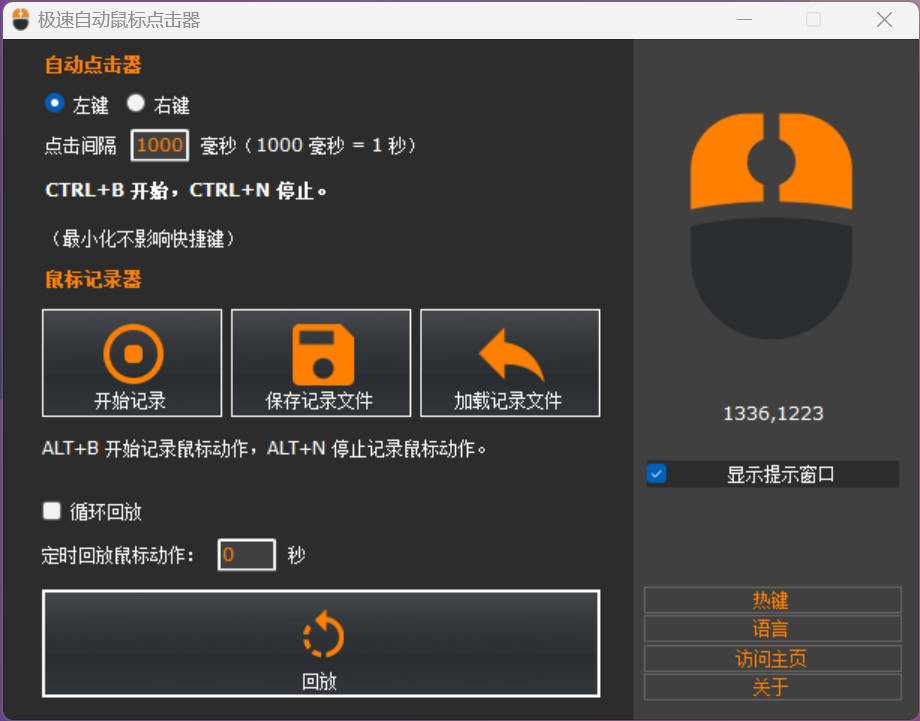Select the 左键 left button radio
The image size is (920, 721).
[x=55, y=103]
